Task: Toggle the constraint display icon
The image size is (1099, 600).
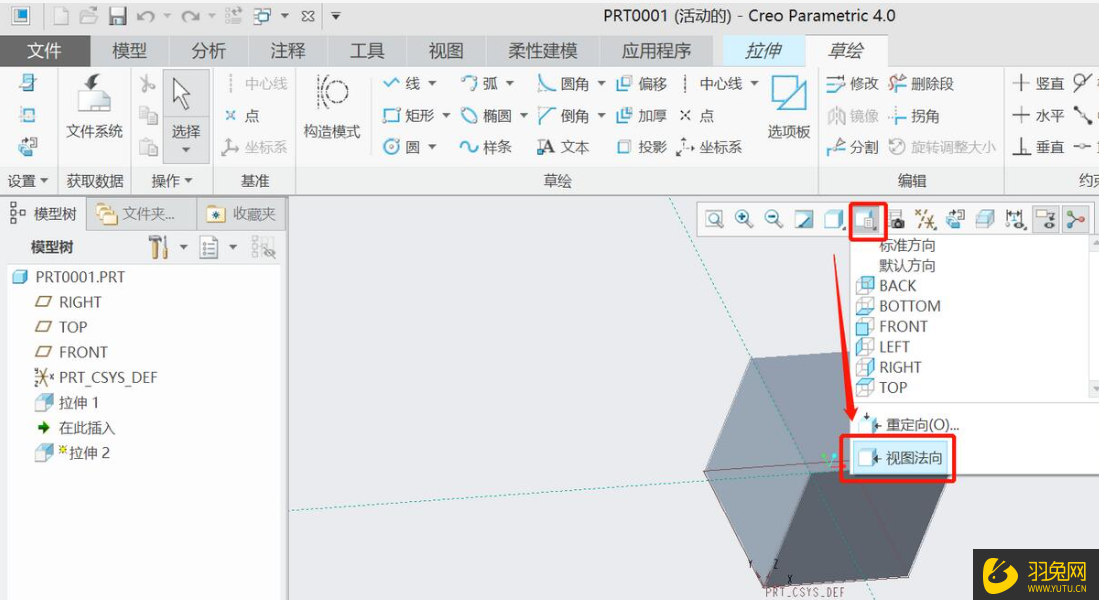Action: pyautogui.click(x=1045, y=219)
